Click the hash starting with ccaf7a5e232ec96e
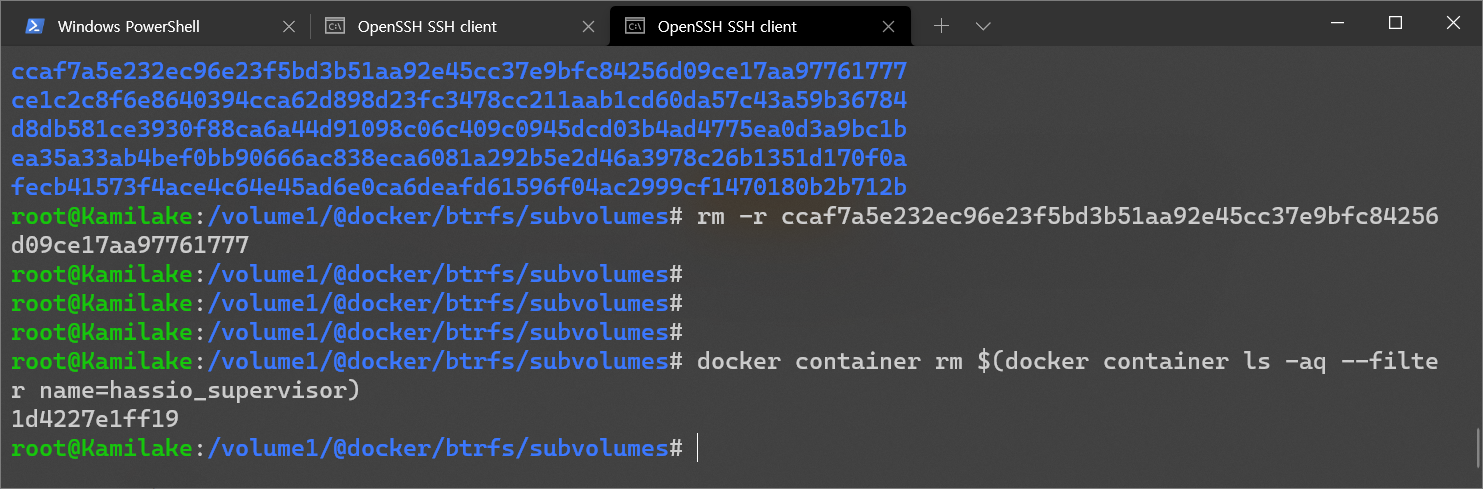The height and width of the screenshot is (489, 1483). [459, 71]
